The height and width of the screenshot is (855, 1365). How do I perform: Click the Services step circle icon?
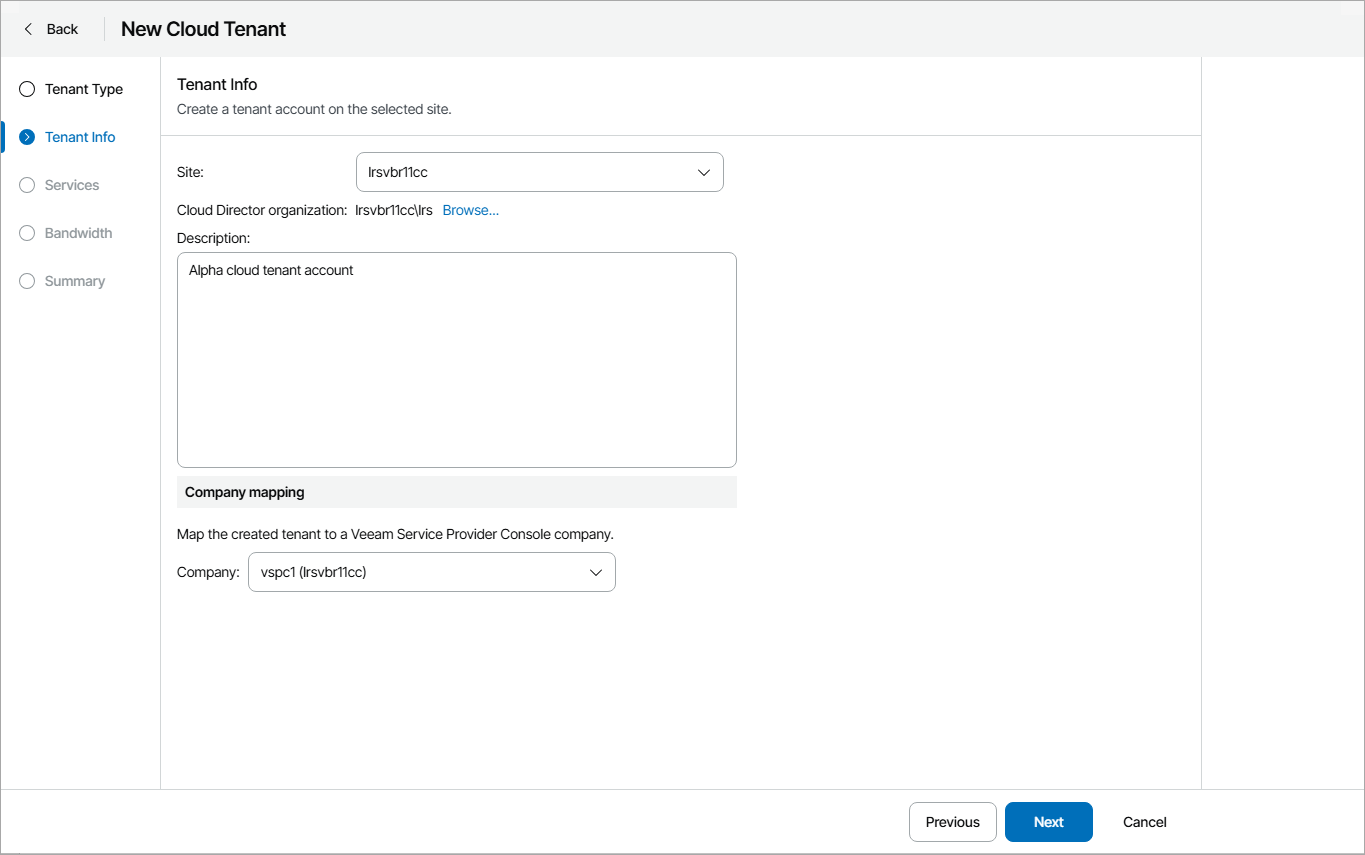pyautogui.click(x=27, y=185)
